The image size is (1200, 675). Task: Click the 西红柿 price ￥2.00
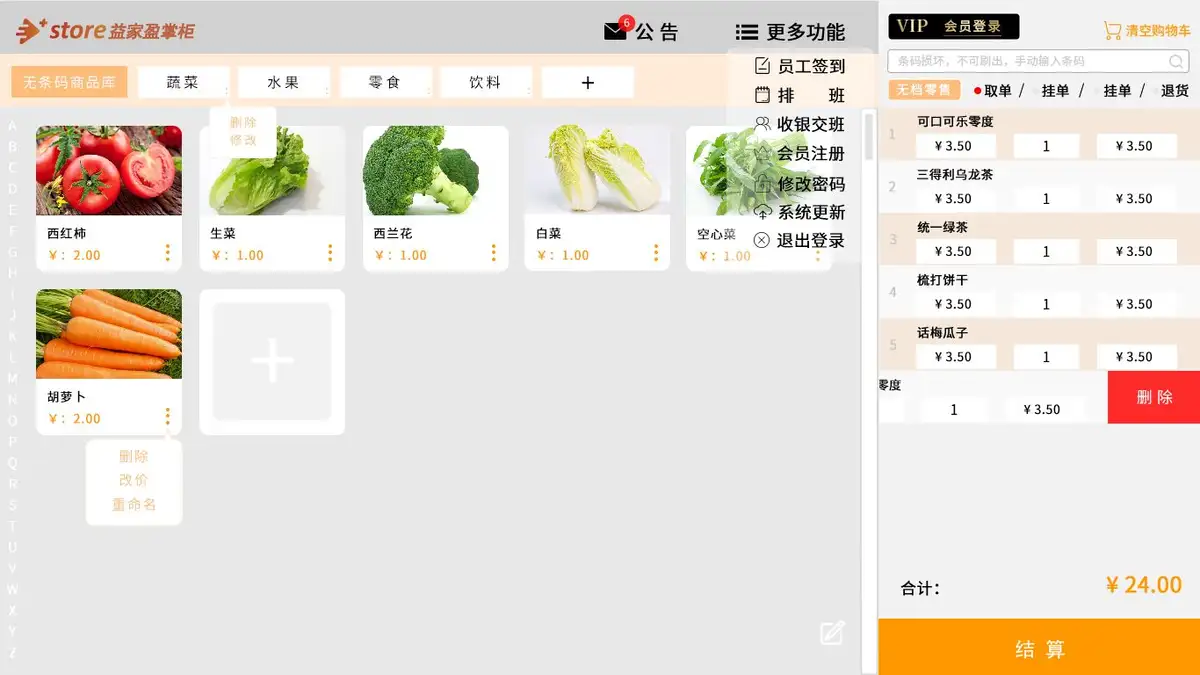[x=74, y=255]
